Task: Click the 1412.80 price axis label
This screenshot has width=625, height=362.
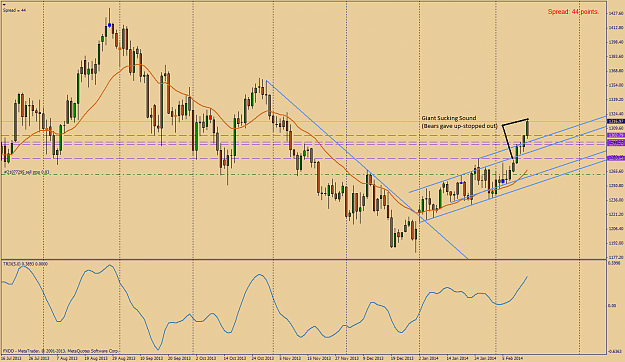Action: 615,28
